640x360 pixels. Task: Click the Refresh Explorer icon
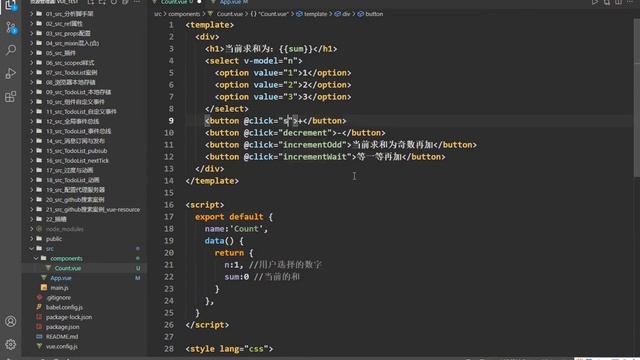pos(114,2)
